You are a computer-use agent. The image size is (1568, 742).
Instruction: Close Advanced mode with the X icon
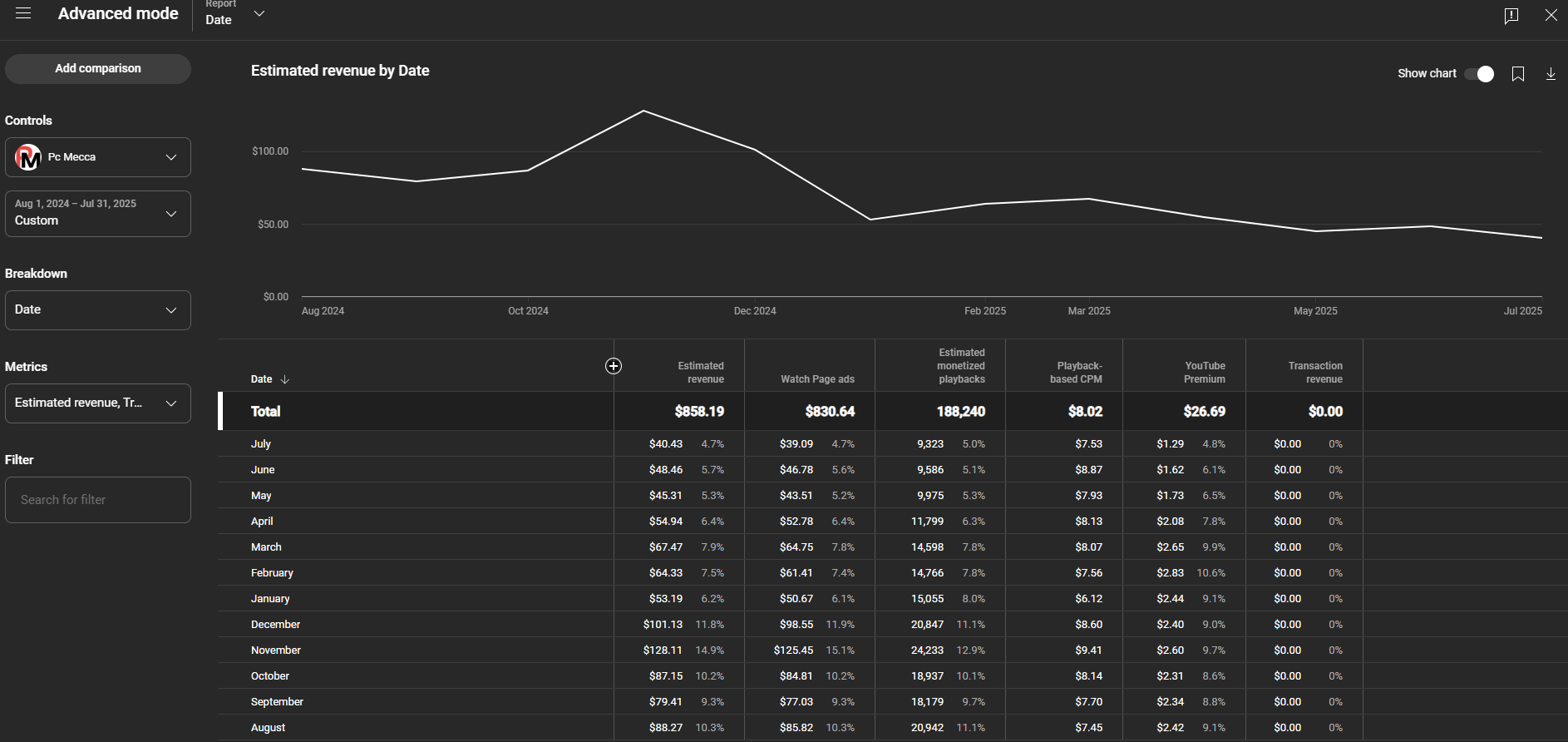pyautogui.click(x=1551, y=15)
